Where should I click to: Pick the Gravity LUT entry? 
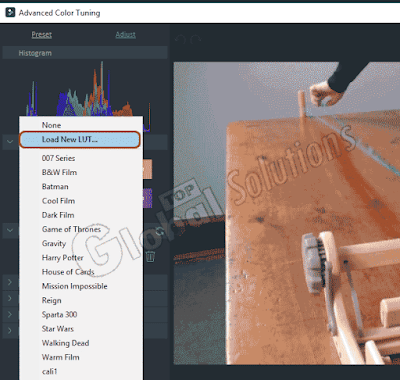pos(81,243)
